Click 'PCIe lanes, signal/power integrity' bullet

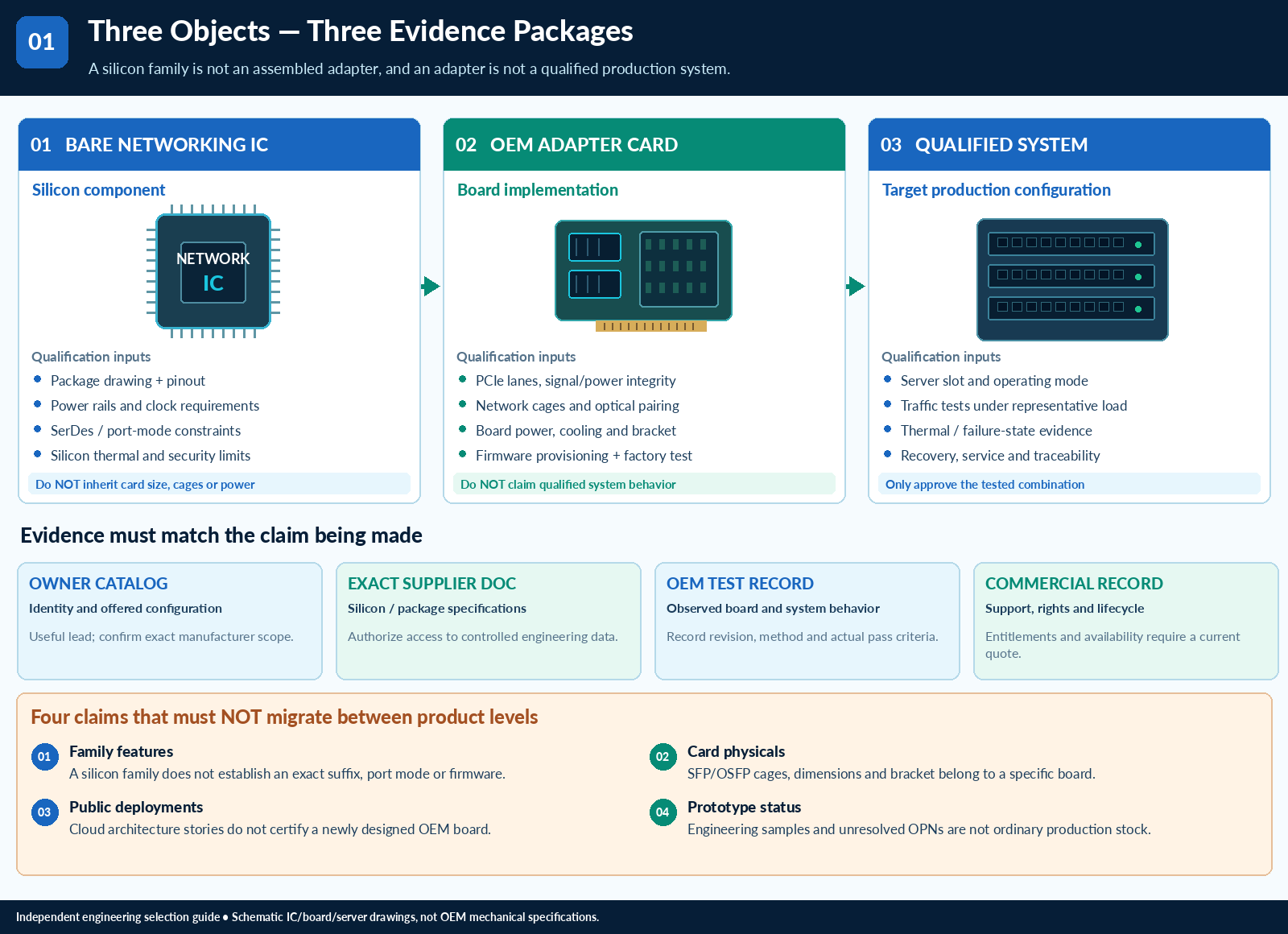point(576,381)
